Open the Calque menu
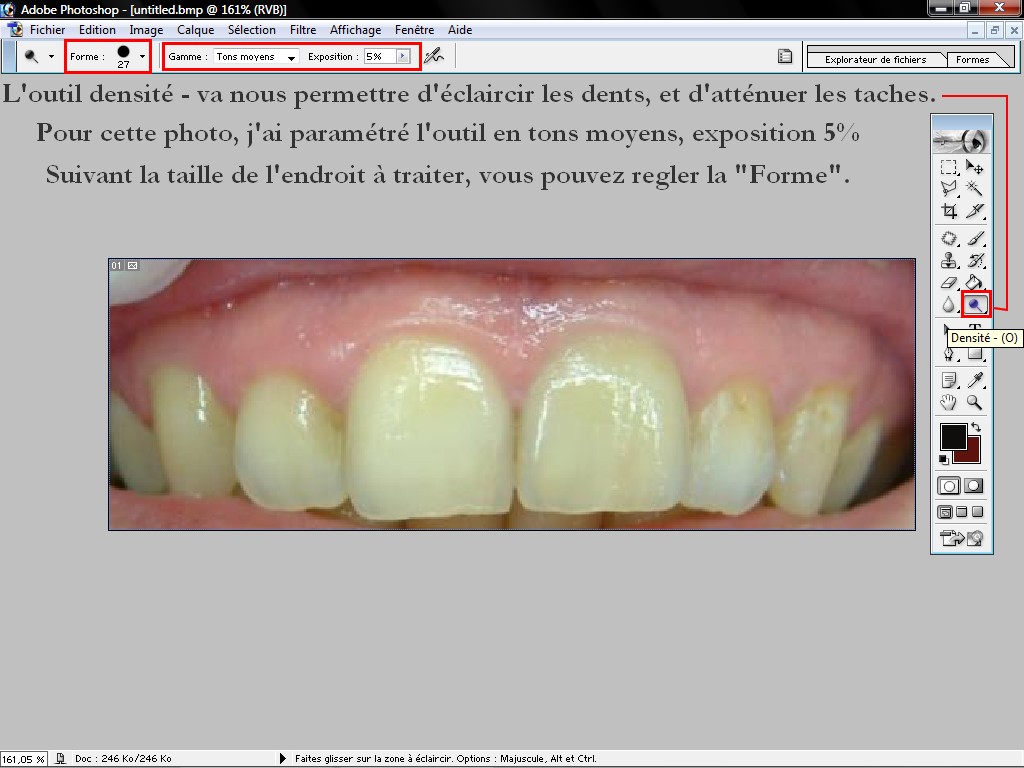The width and height of the screenshot is (1024, 768). [x=195, y=29]
